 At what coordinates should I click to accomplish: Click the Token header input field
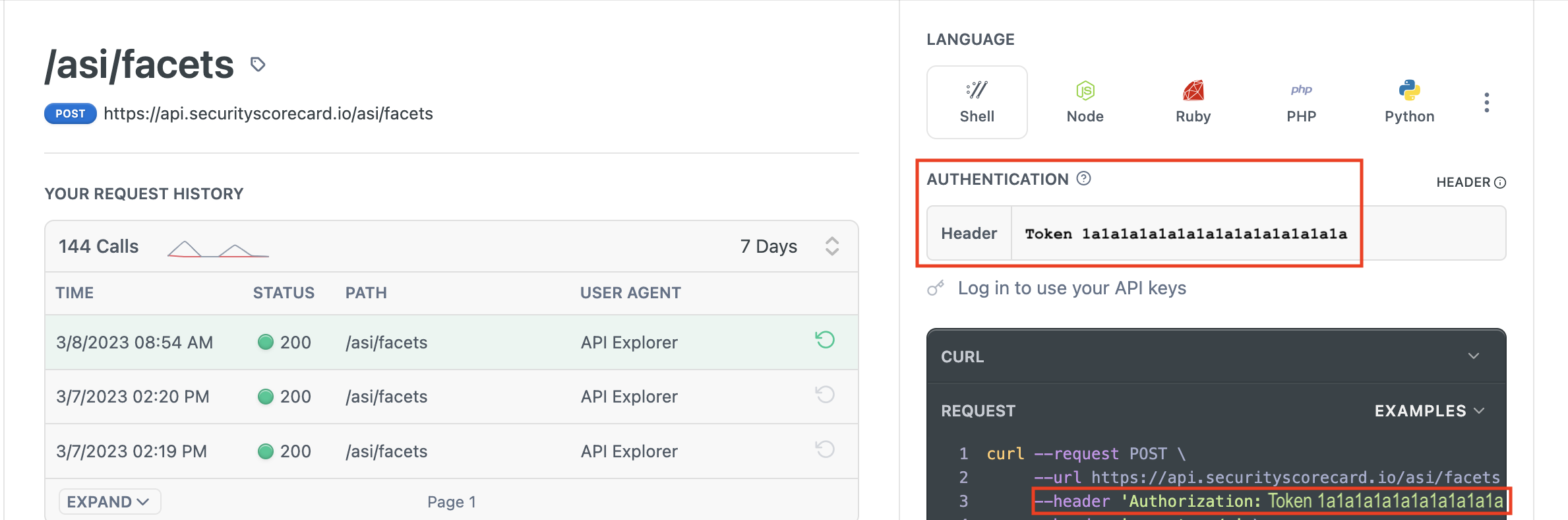click(1258, 234)
